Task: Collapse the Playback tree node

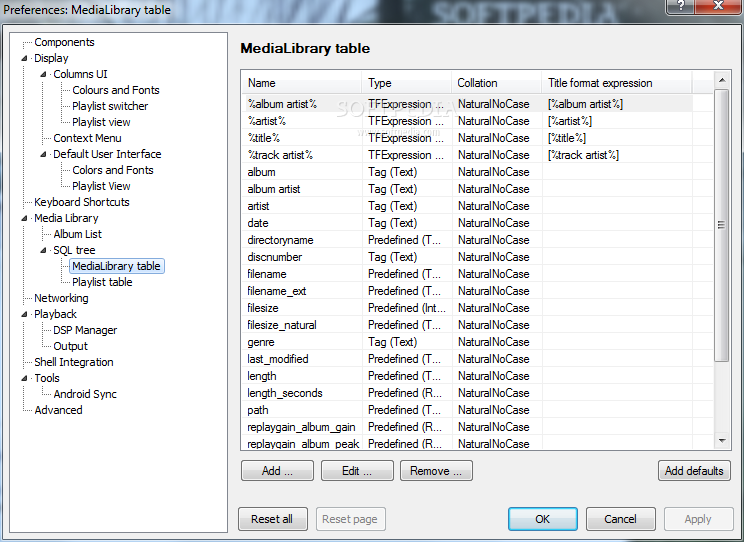Action: point(24,314)
